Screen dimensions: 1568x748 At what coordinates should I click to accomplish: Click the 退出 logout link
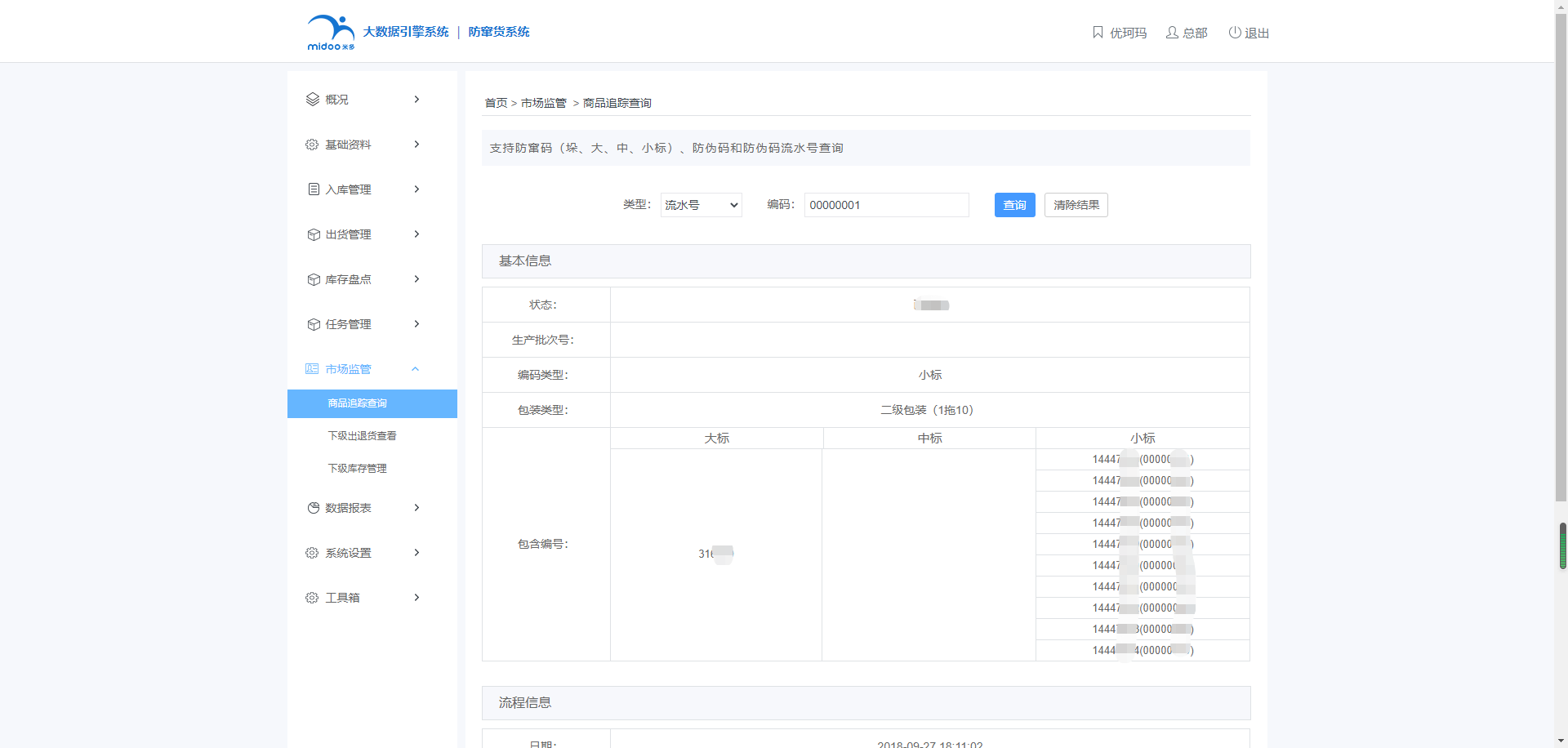click(1256, 33)
